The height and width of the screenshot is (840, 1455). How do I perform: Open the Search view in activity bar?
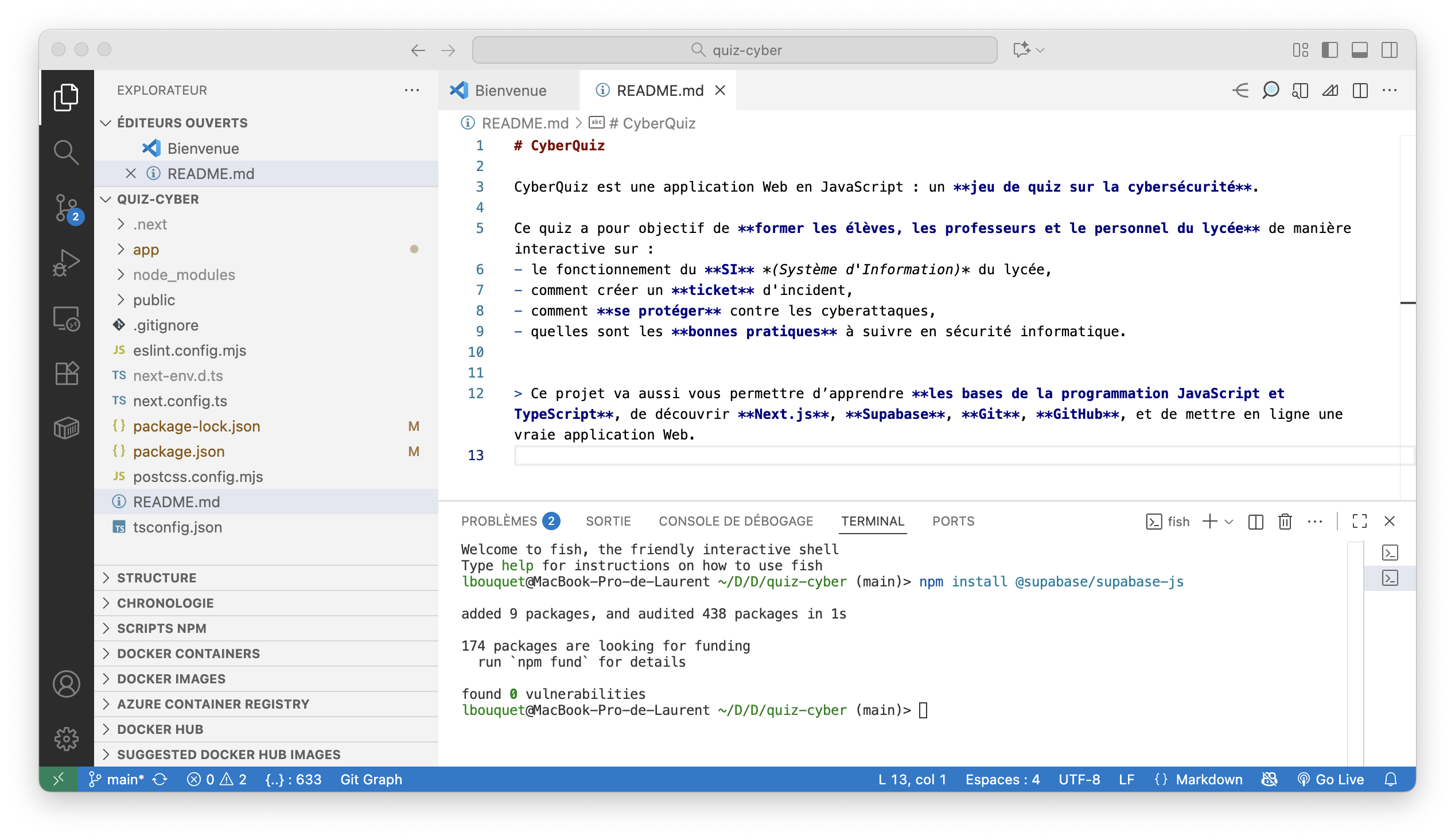coord(67,152)
